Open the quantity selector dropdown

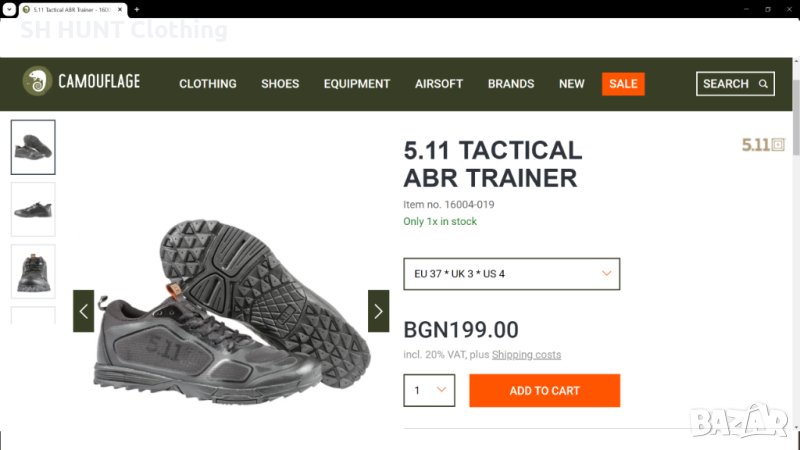coord(429,390)
